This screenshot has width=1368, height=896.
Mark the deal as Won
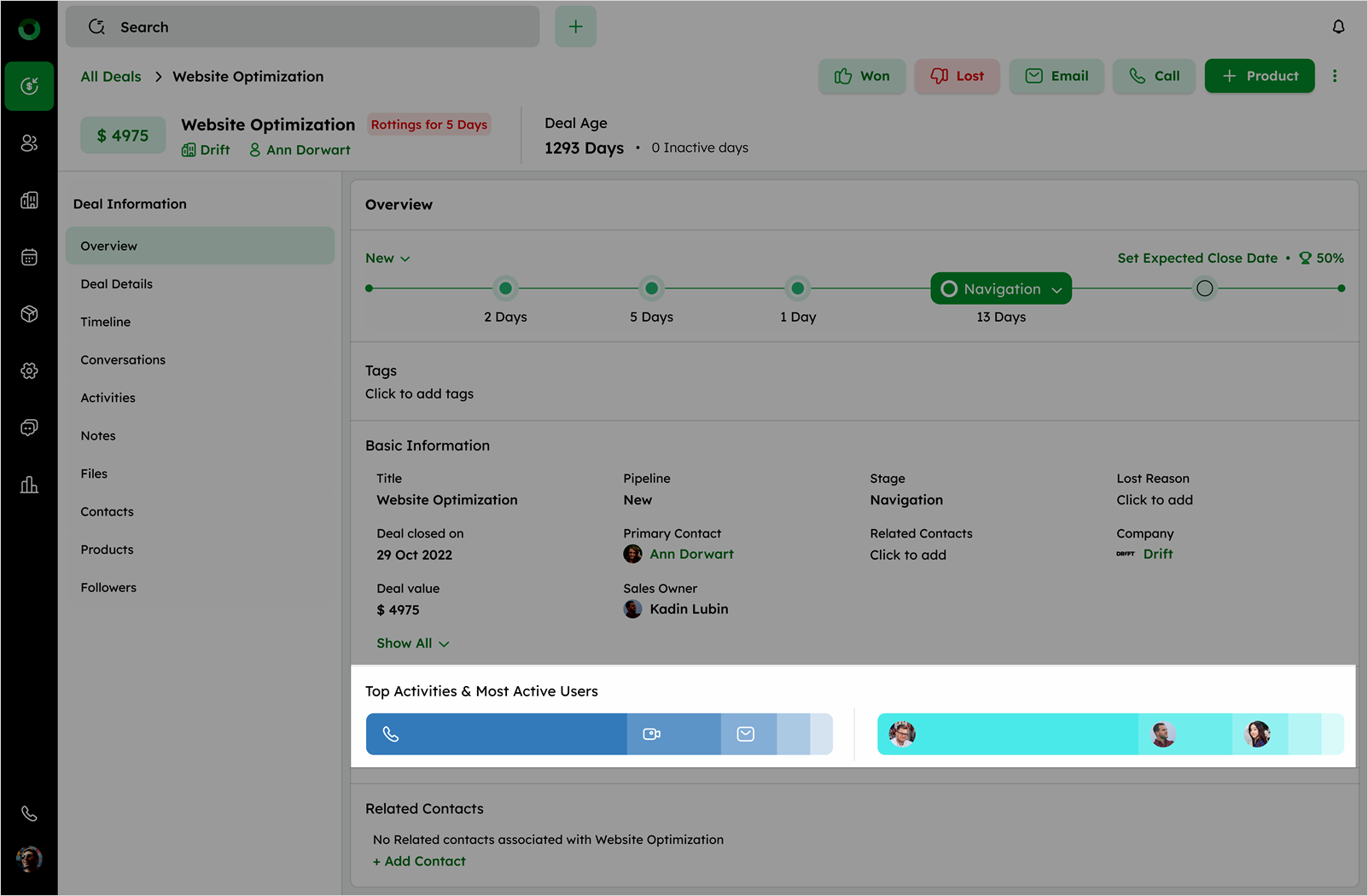click(x=862, y=76)
